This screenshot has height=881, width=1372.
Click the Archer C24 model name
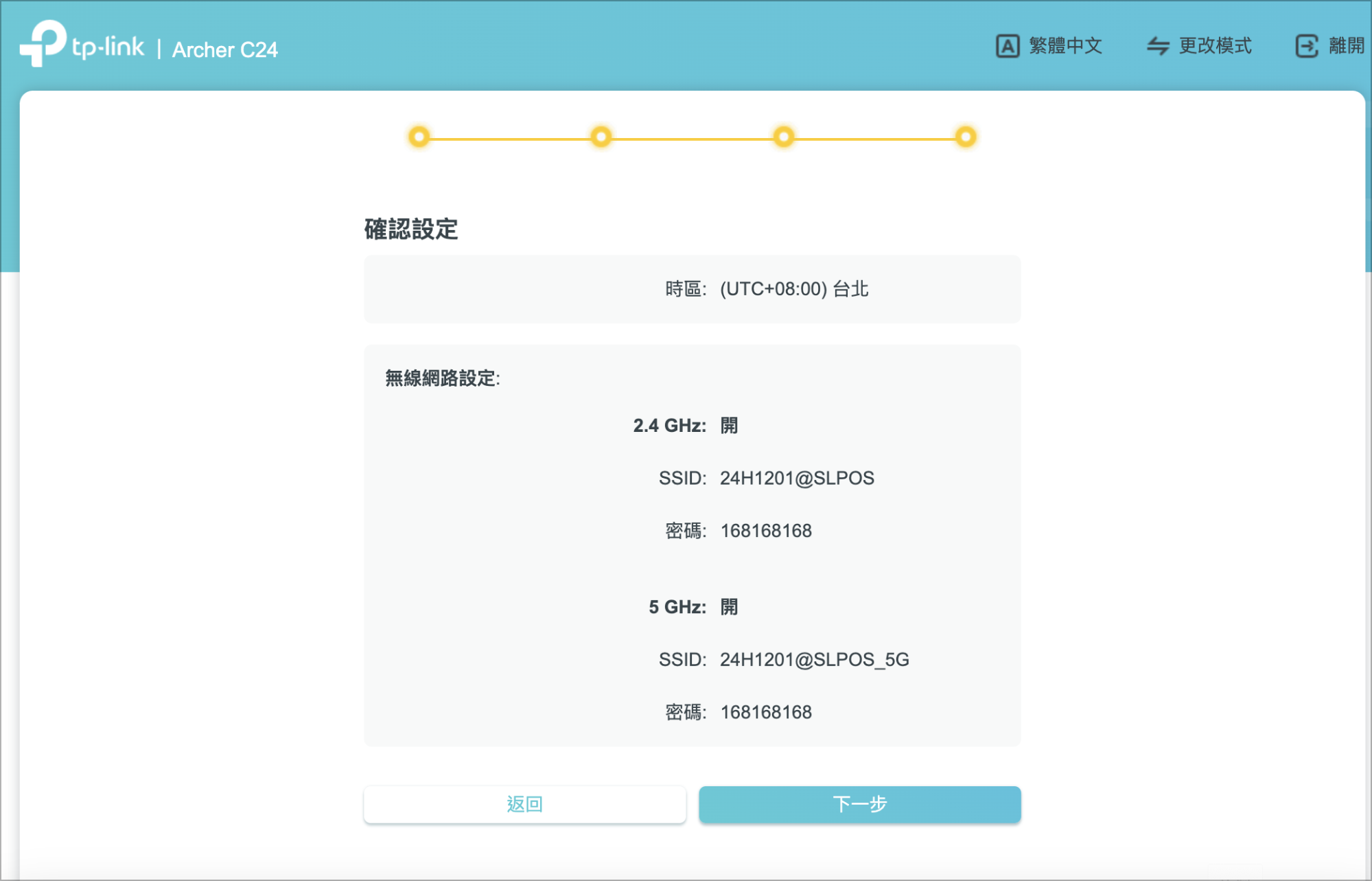tap(225, 49)
